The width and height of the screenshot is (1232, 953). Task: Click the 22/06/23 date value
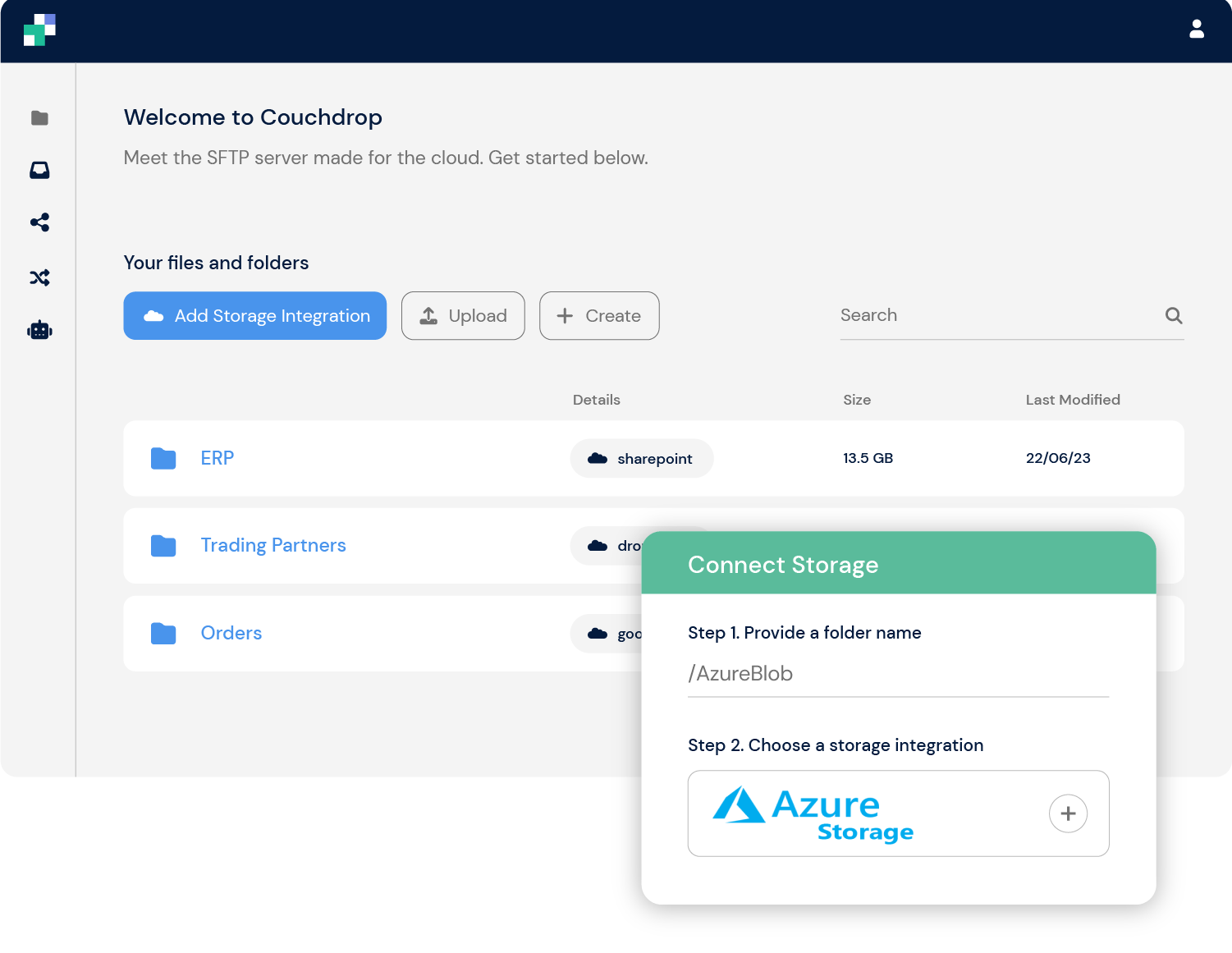1058,458
